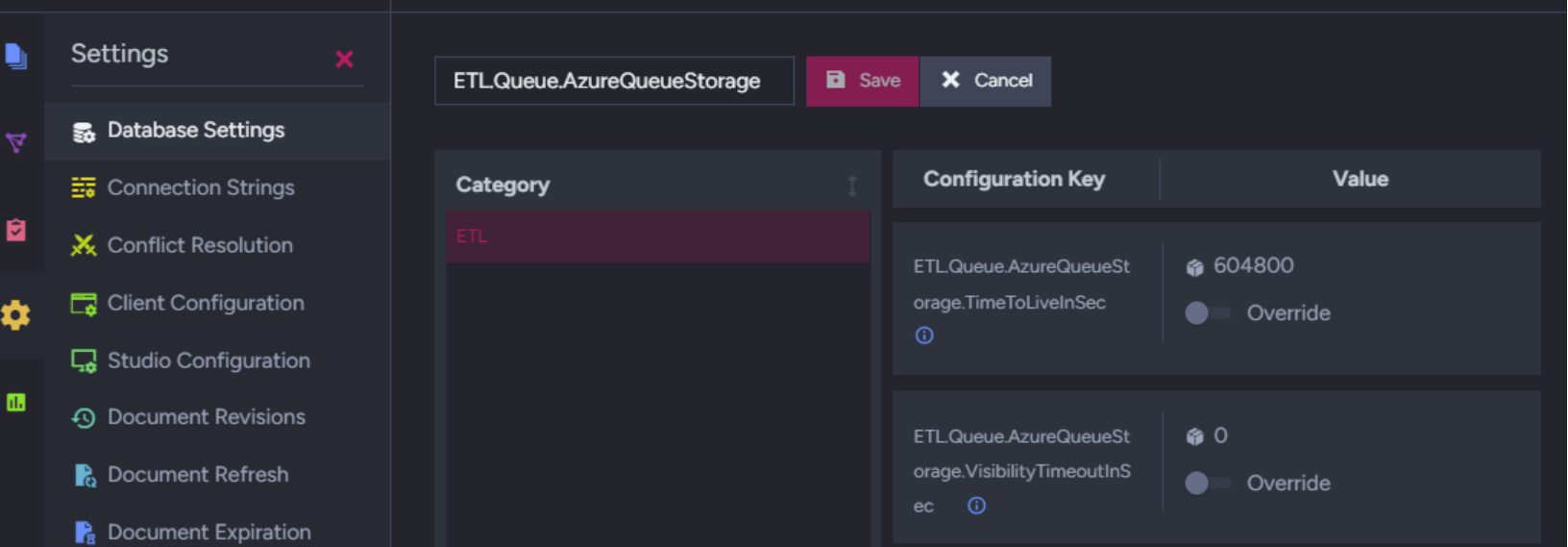Cancel the configuration edit
This screenshot has width=1568, height=547.
[x=985, y=81]
